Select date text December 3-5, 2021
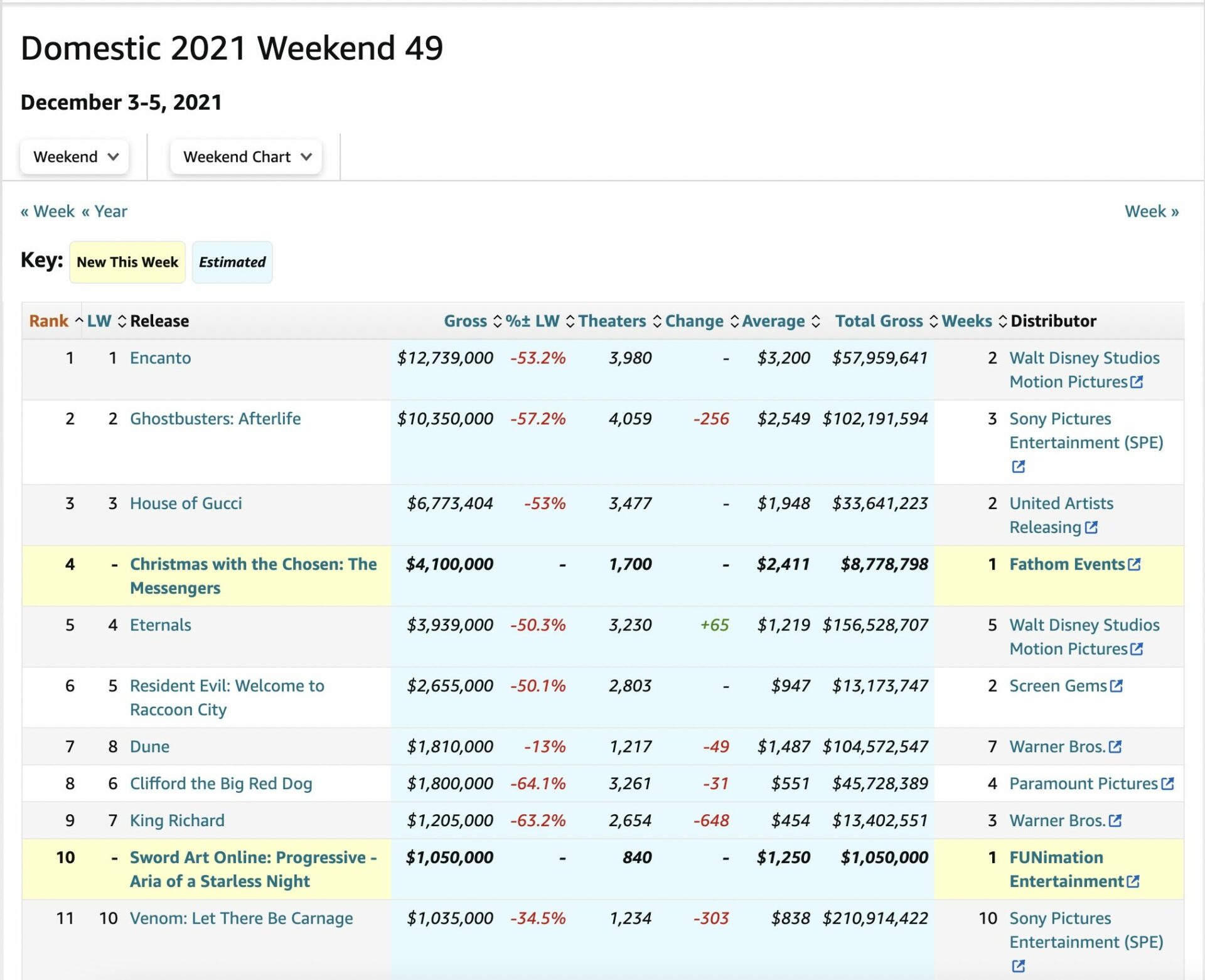The height and width of the screenshot is (980, 1205). [x=121, y=102]
